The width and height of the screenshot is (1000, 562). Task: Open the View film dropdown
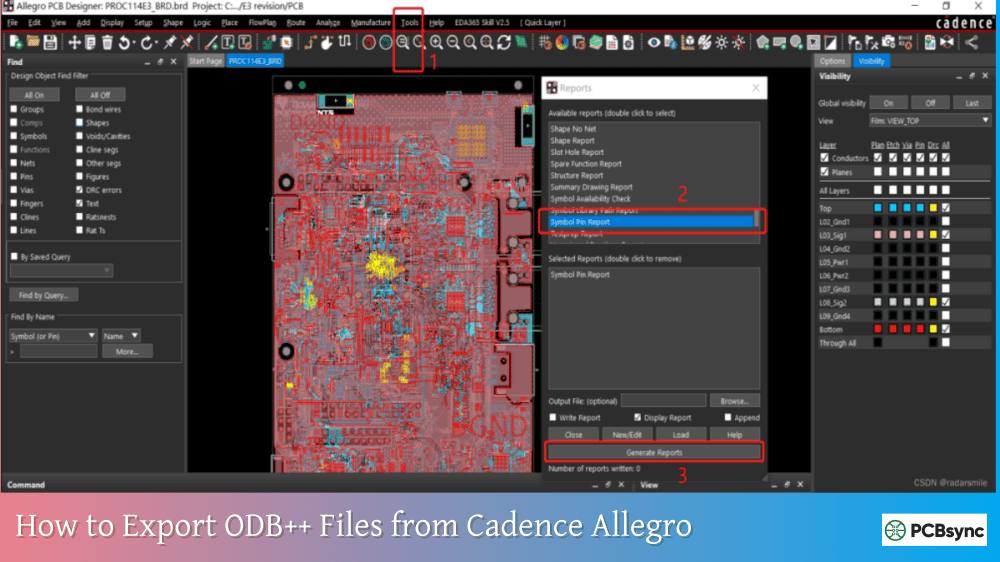pos(929,121)
